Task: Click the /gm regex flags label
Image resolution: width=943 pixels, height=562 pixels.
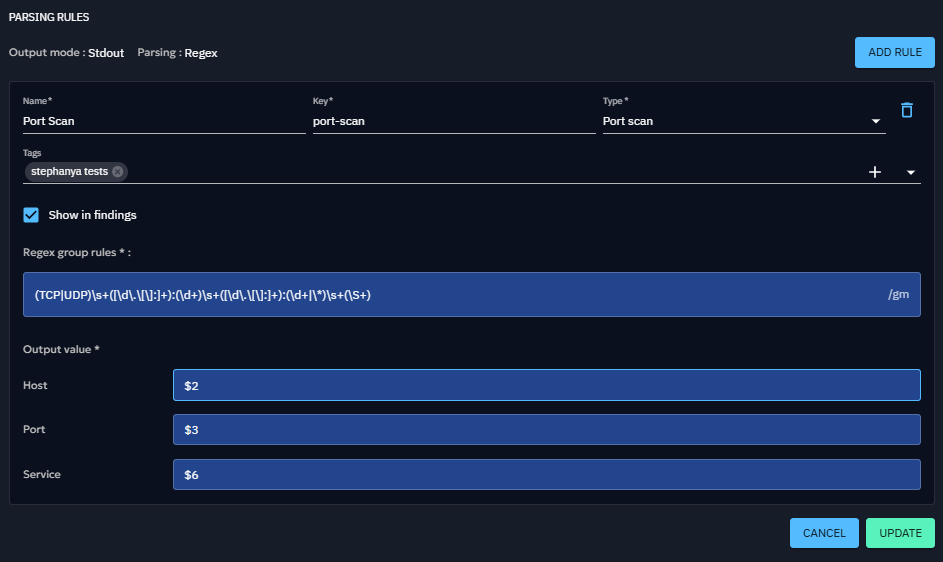Action: [x=898, y=295]
